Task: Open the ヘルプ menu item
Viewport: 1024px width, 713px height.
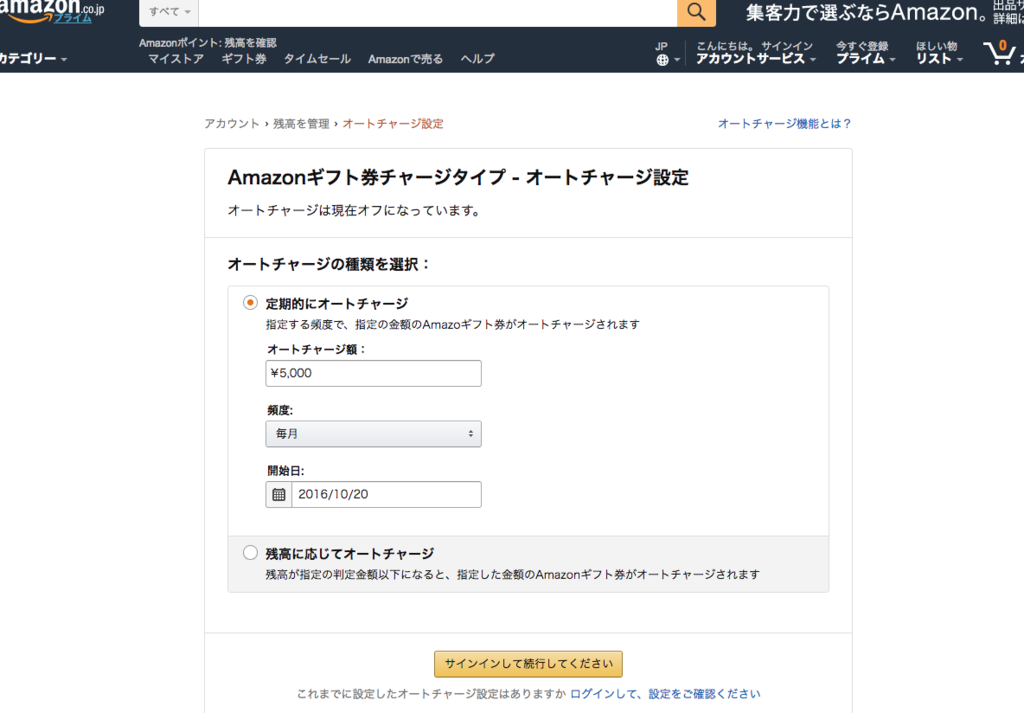Action: [477, 59]
